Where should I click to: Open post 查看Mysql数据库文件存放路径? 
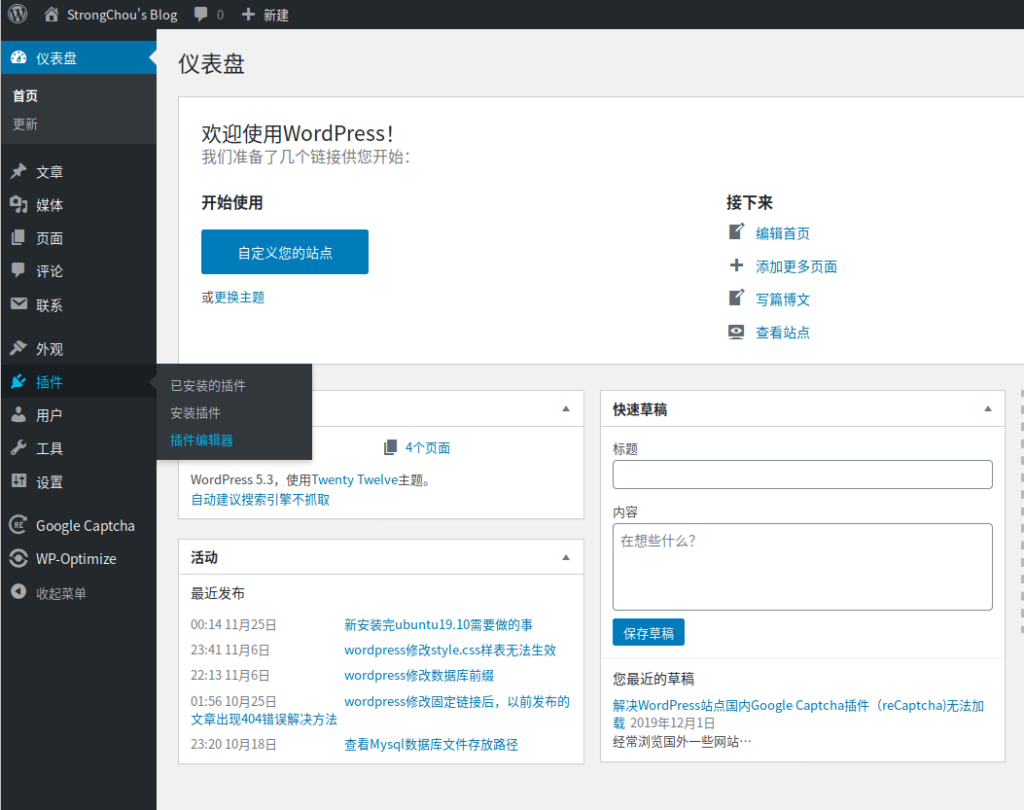(431, 744)
